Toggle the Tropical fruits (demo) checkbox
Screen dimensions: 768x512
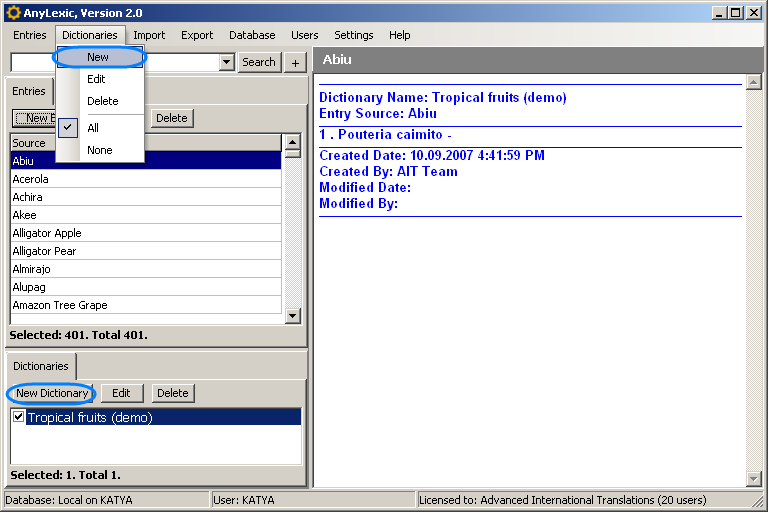click(18, 417)
